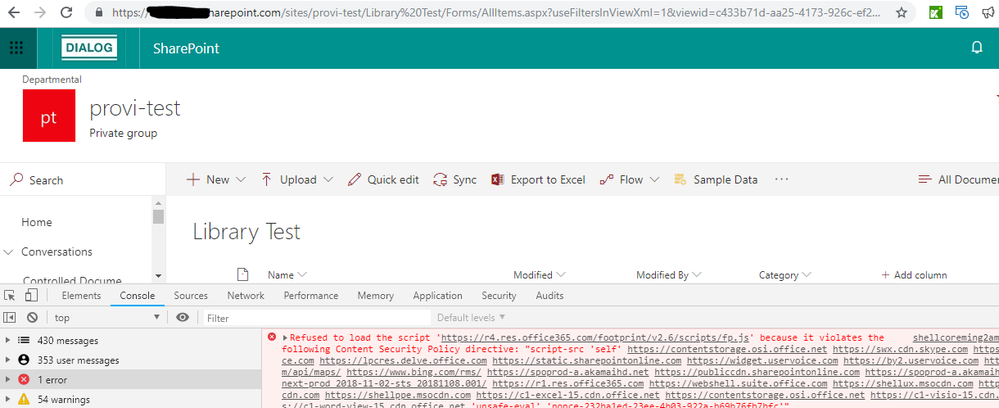Click the provi-test site title
The width and height of the screenshot is (999, 408).
coord(135,108)
